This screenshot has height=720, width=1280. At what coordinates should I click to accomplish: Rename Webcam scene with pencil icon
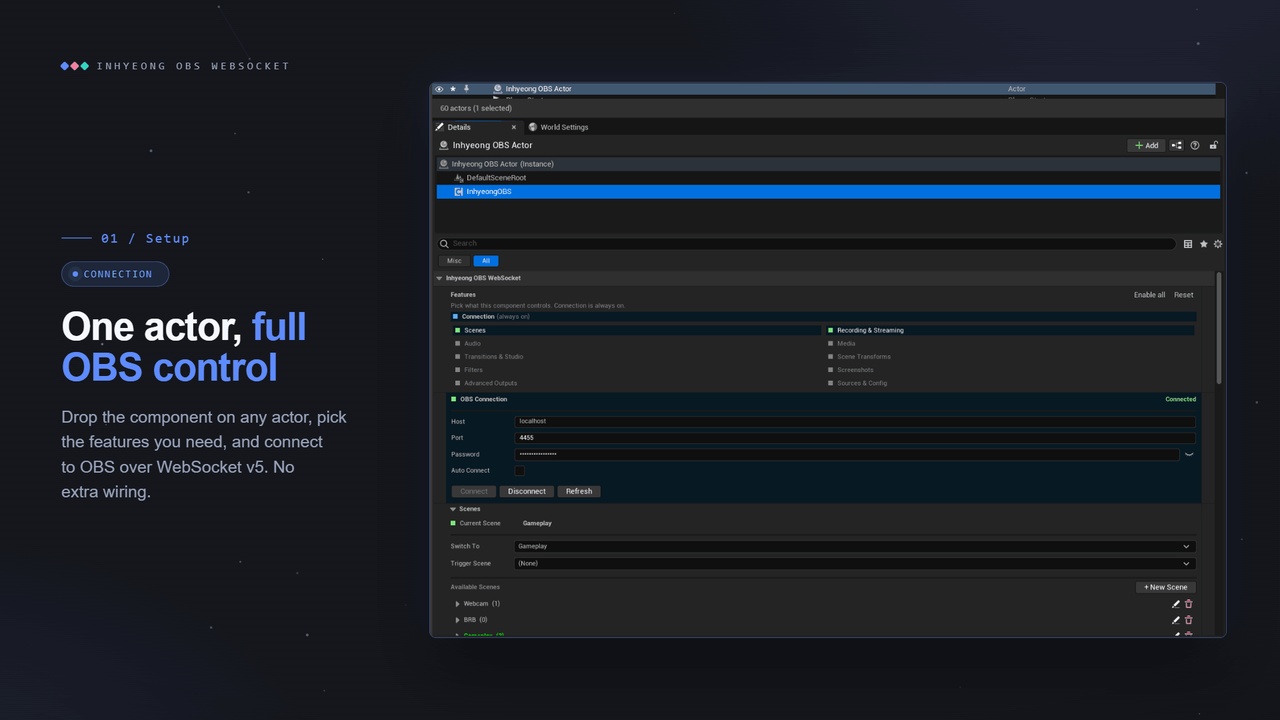(1176, 604)
